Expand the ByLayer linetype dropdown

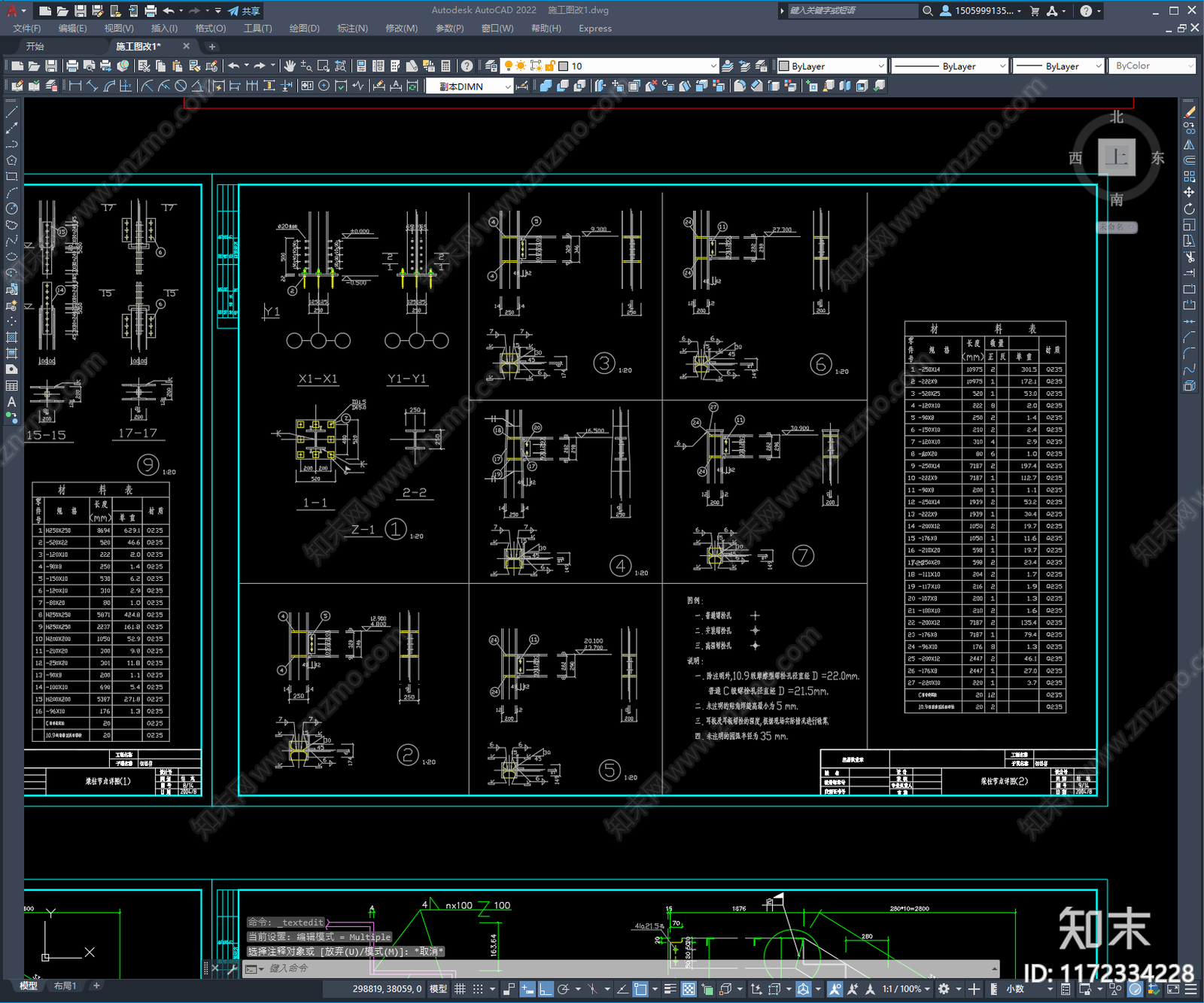coord(1002,66)
